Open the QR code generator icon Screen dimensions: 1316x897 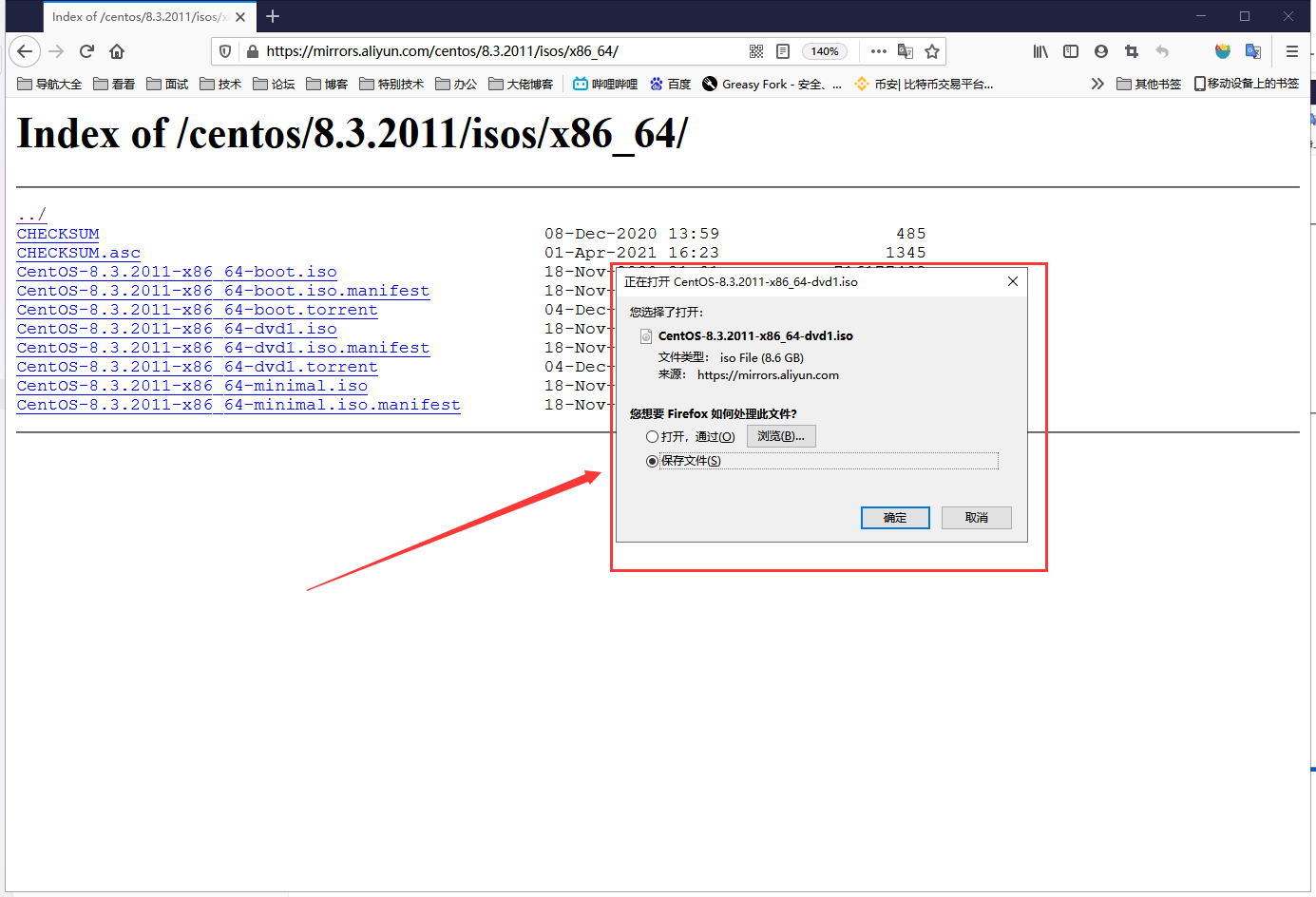tap(756, 51)
